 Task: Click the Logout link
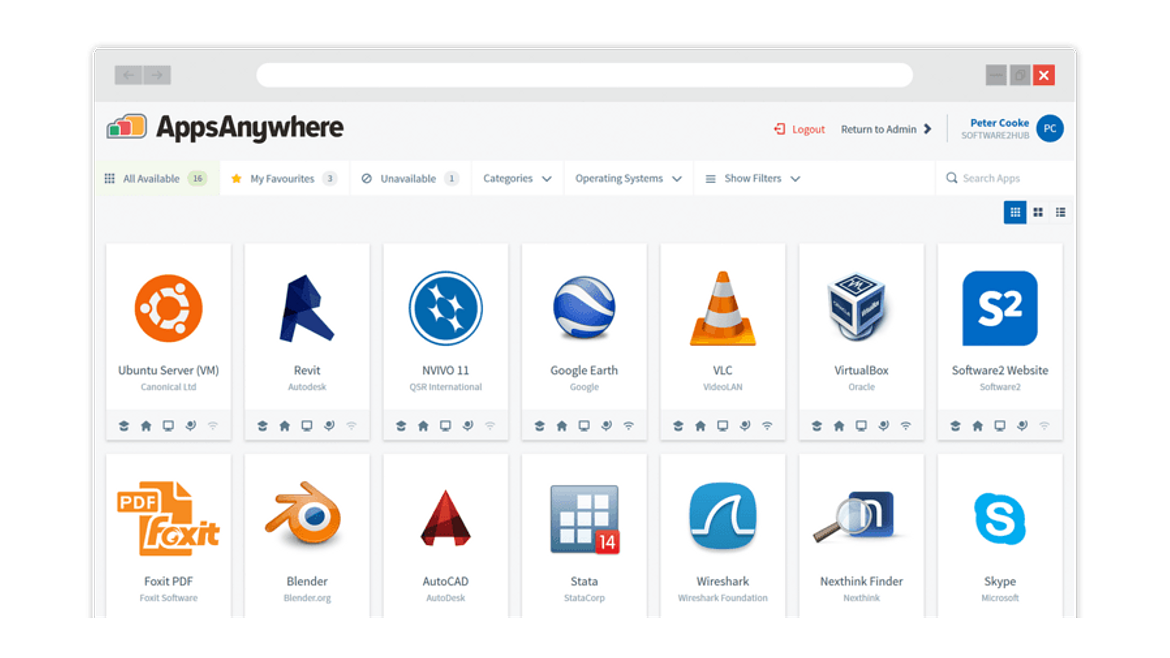click(x=799, y=129)
